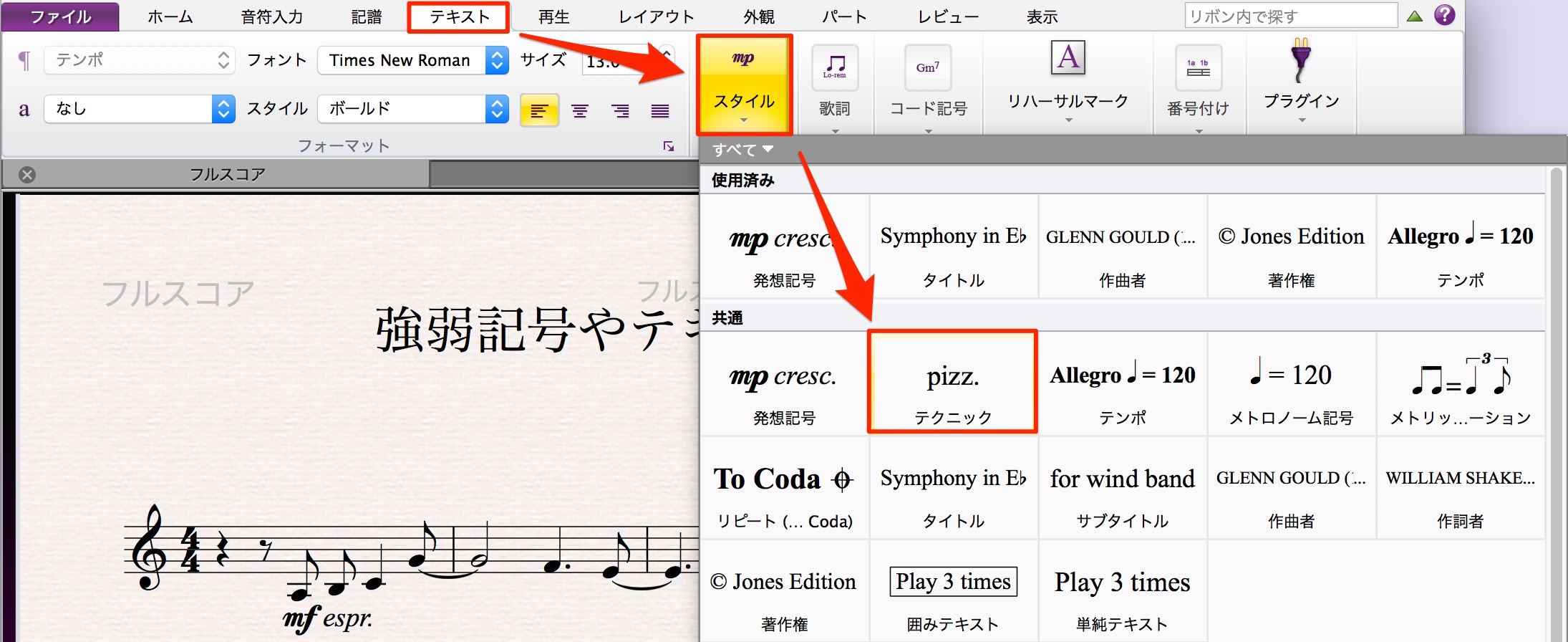Click the リボン内で探す search field
1568x642 pixels.
click(x=1291, y=16)
